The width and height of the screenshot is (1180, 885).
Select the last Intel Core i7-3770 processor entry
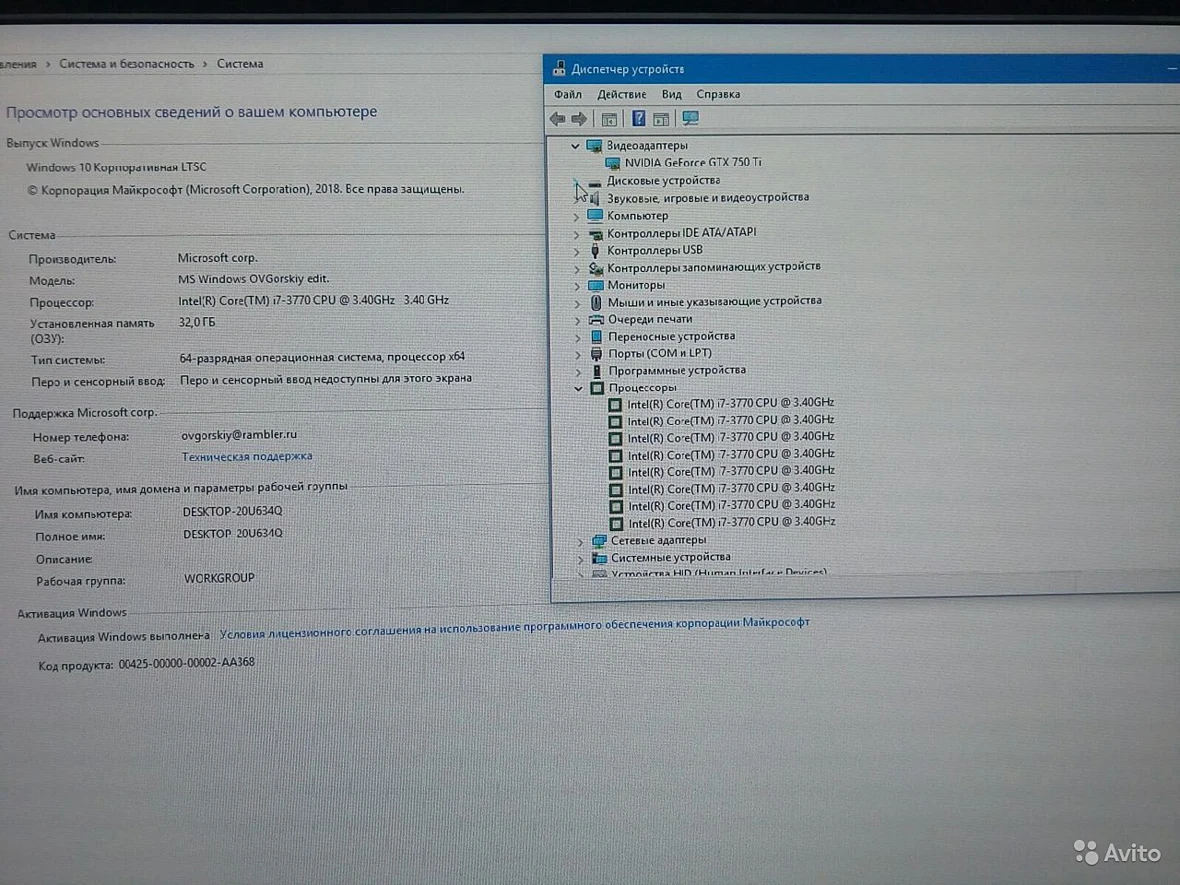click(732, 522)
